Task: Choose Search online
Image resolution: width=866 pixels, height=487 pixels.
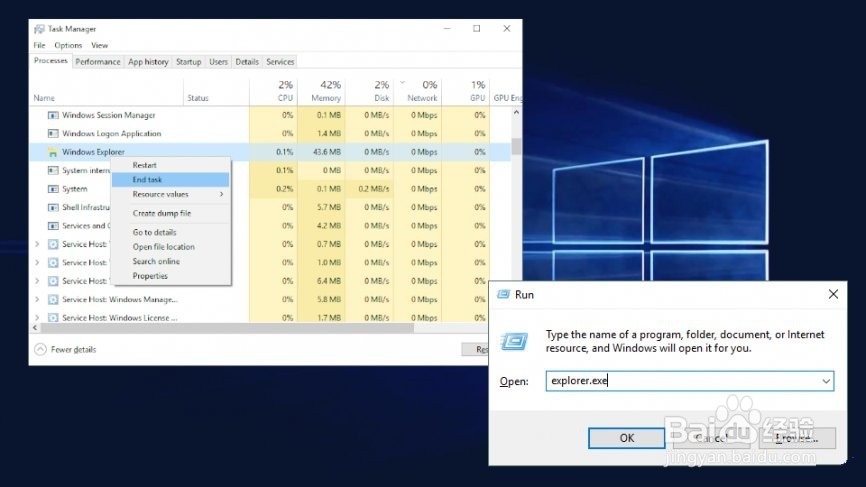Action: click(171, 261)
